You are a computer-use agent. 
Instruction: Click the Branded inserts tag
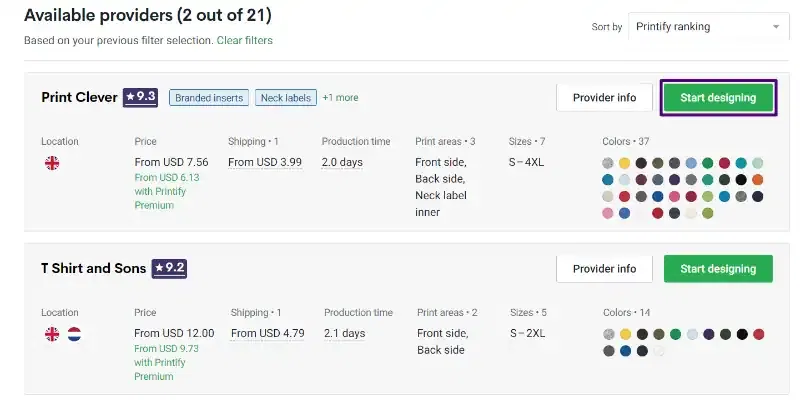pyautogui.click(x=208, y=98)
